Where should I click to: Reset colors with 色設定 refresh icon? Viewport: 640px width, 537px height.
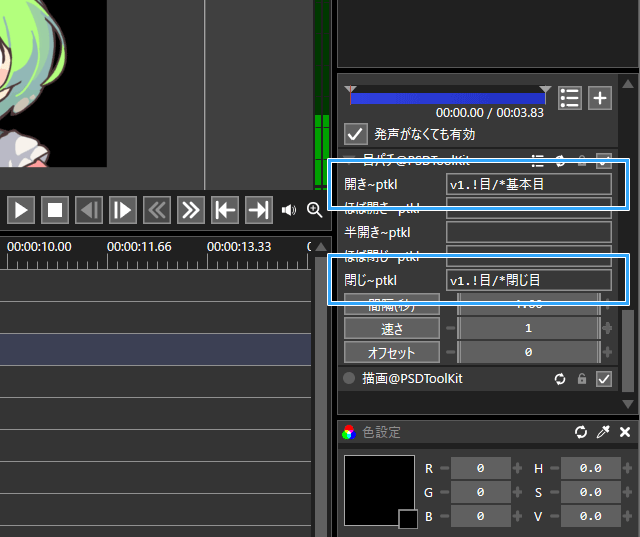tap(581, 432)
